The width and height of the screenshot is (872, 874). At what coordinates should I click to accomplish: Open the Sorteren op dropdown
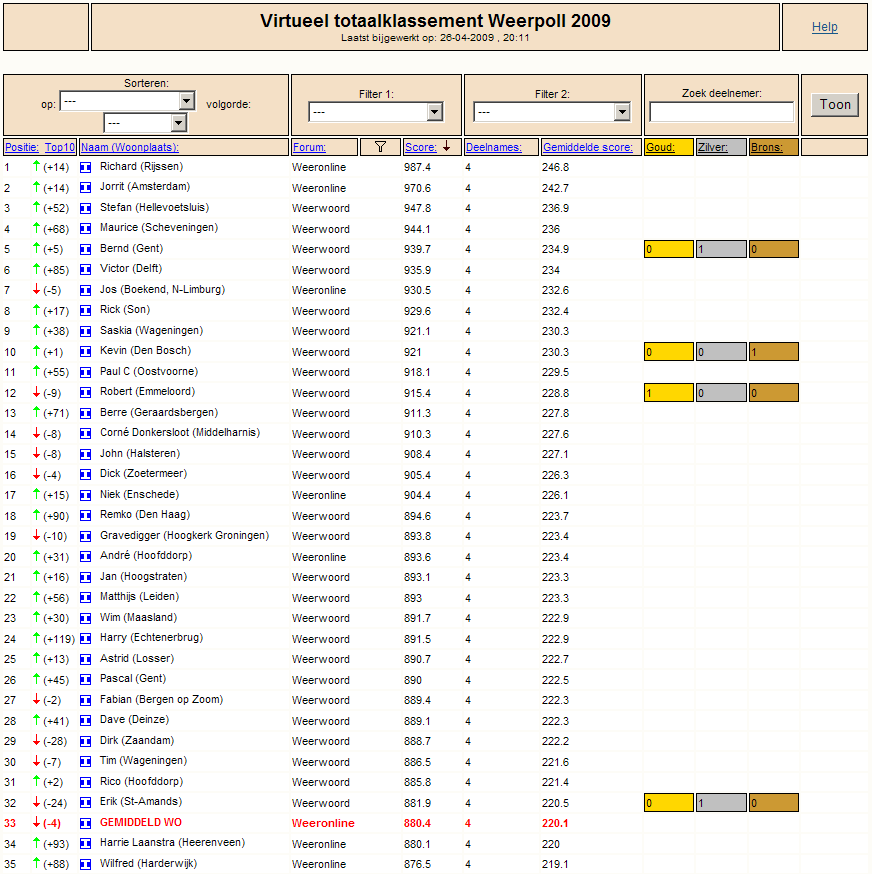click(x=128, y=101)
